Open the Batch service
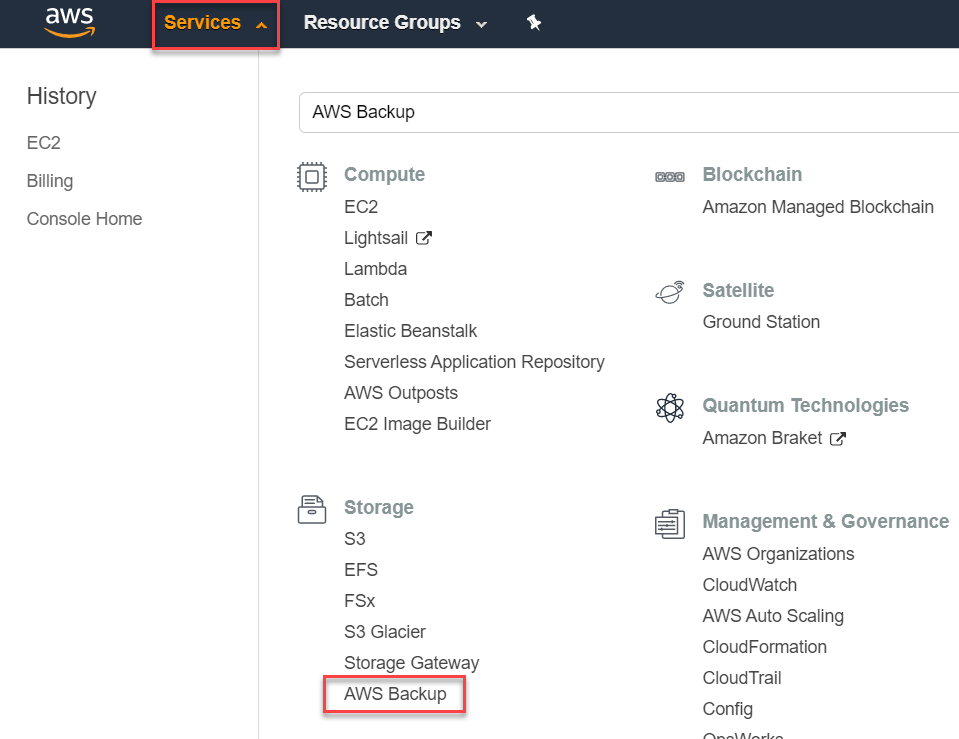Viewport: 959px width, 739px height. pos(366,300)
